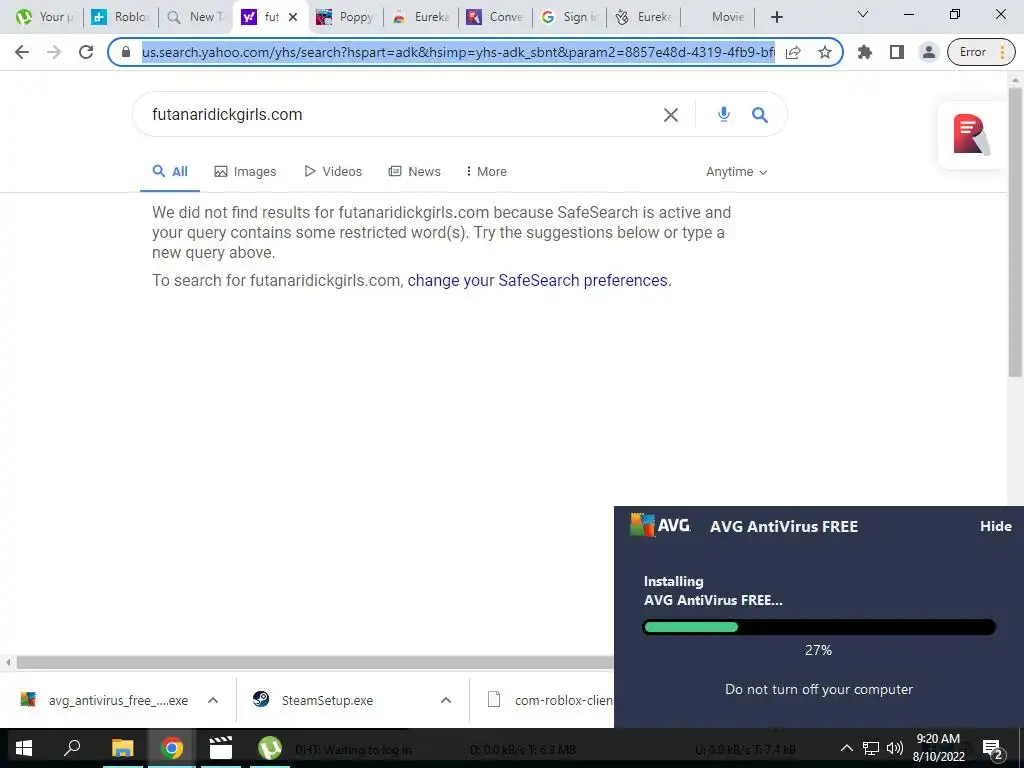Bookmark this page with the star

click(825, 52)
